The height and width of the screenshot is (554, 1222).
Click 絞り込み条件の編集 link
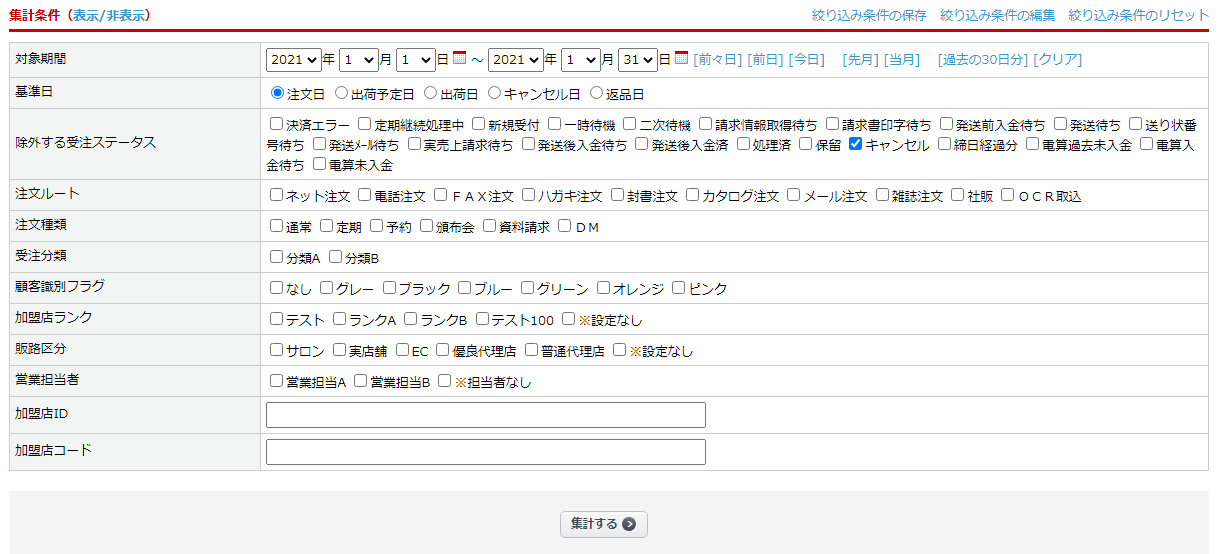(997, 15)
